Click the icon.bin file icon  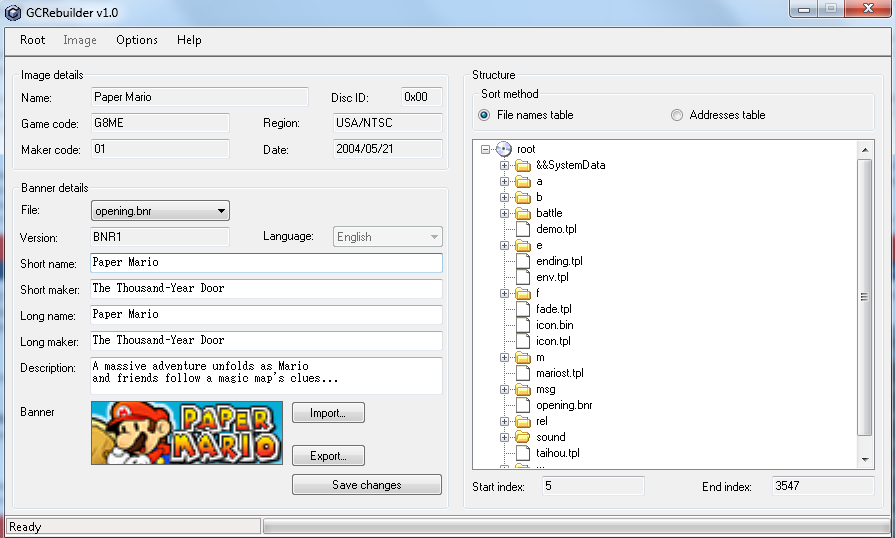[x=523, y=325]
